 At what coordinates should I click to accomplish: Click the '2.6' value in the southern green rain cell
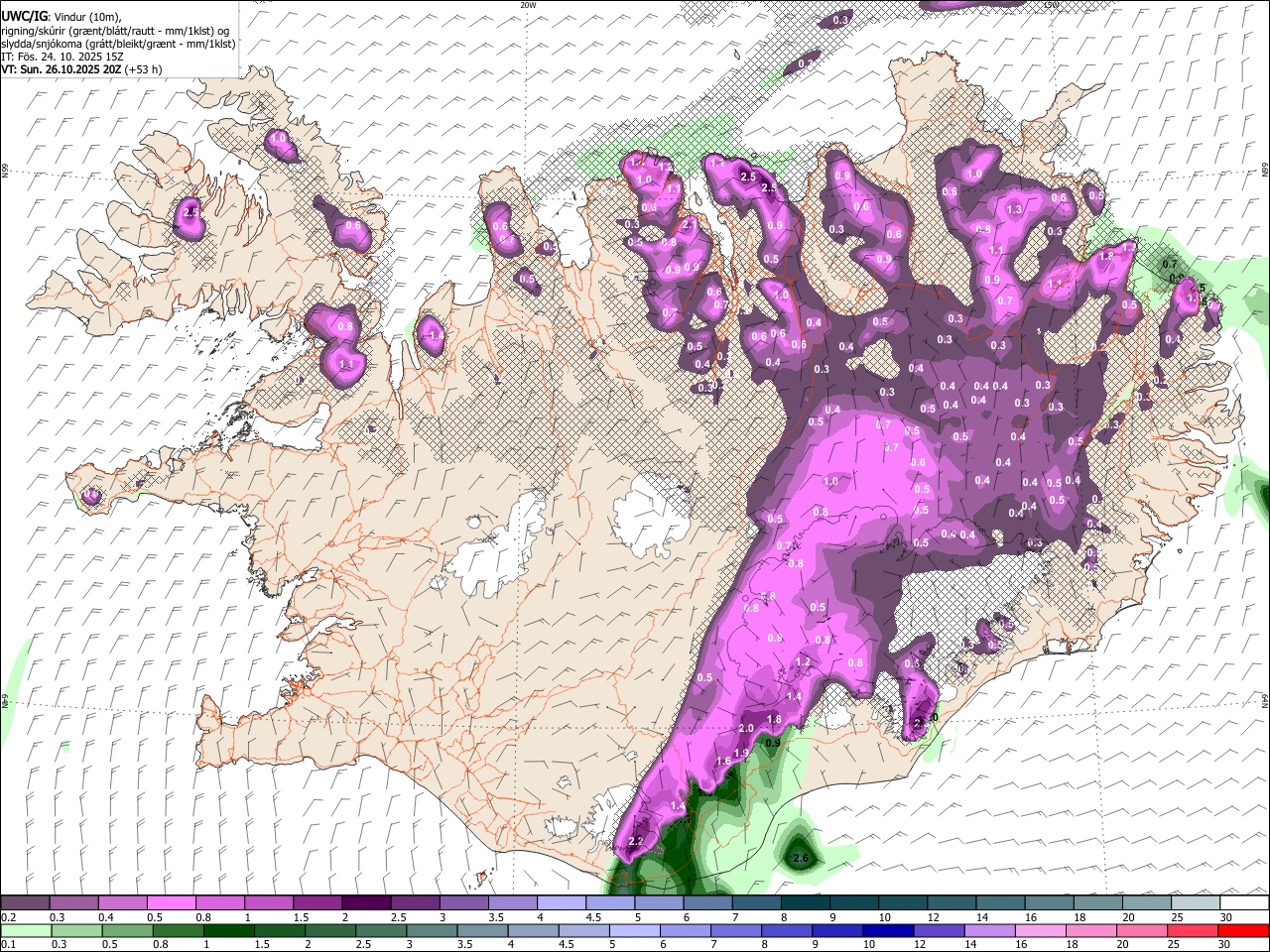click(x=801, y=858)
